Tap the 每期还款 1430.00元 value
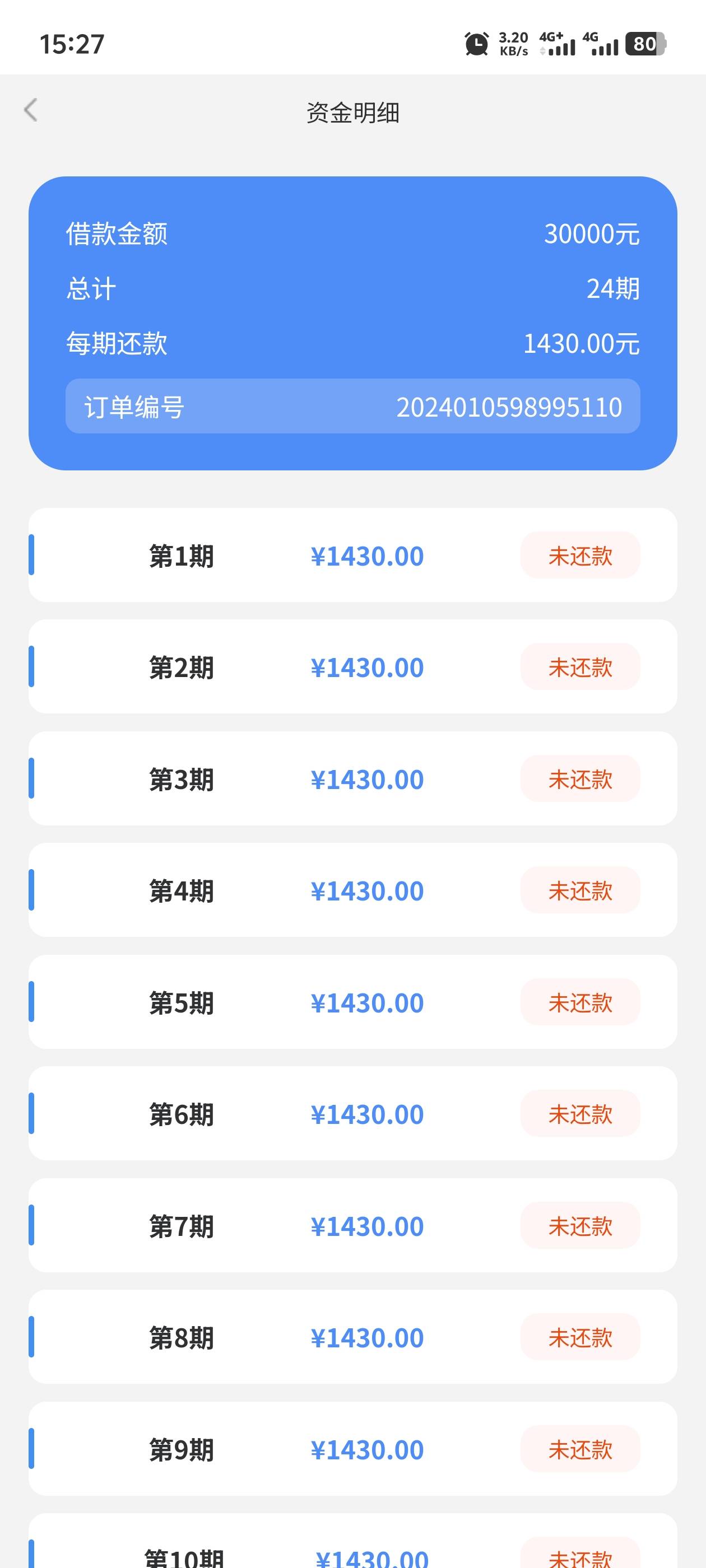The image size is (706, 1568). (x=580, y=344)
